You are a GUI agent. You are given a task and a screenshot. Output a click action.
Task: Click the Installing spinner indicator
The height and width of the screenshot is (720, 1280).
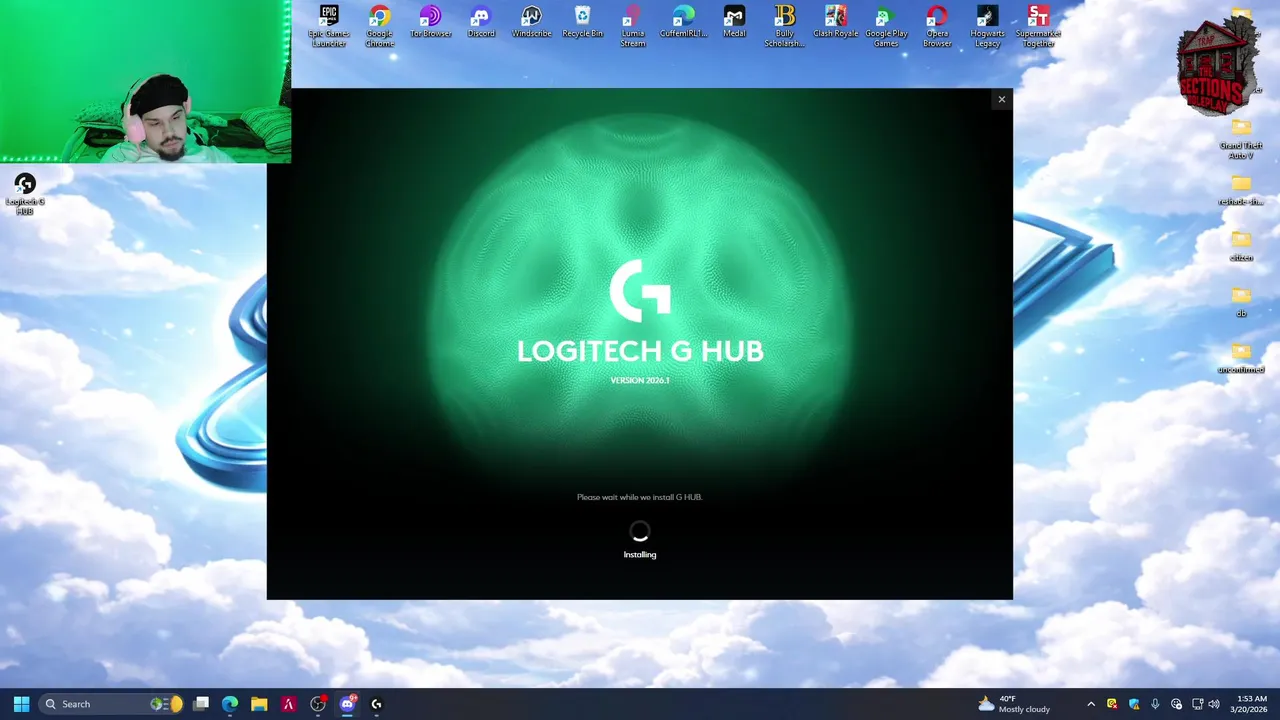[x=640, y=531]
